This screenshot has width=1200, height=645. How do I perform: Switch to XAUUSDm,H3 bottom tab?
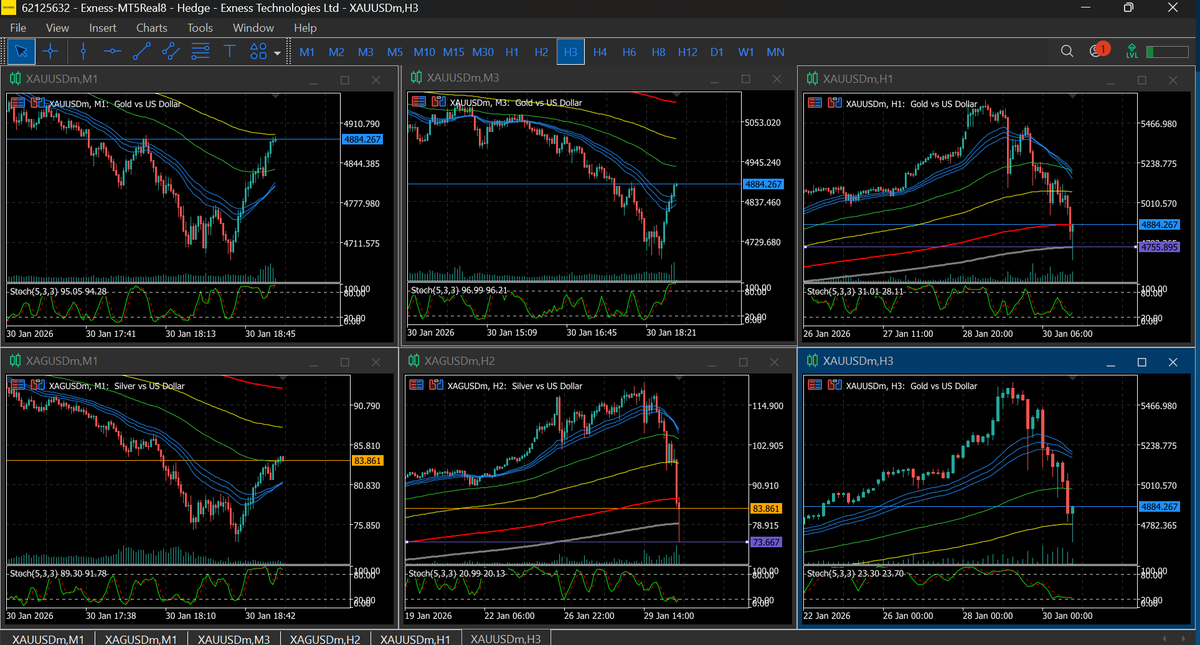tap(506, 638)
